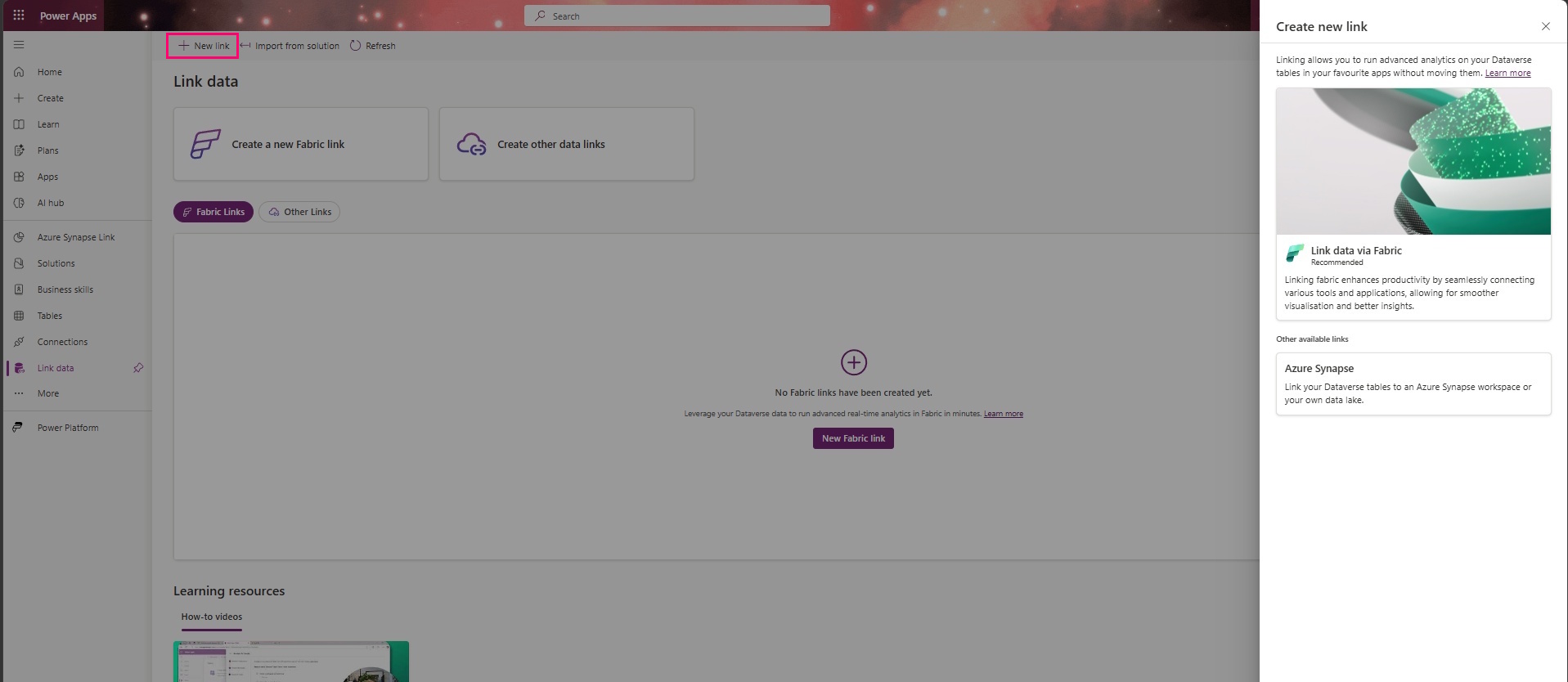Click the Power Apps title in header
This screenshot has height=682, width=1568.
point(68,16)
